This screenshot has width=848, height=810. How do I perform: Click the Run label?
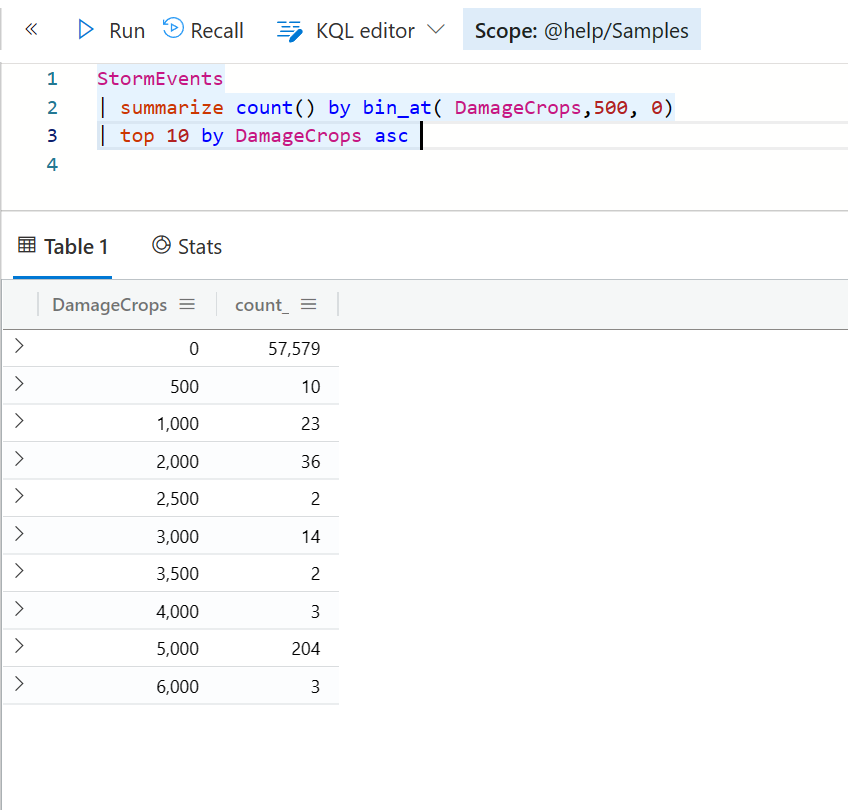(127, 31)
